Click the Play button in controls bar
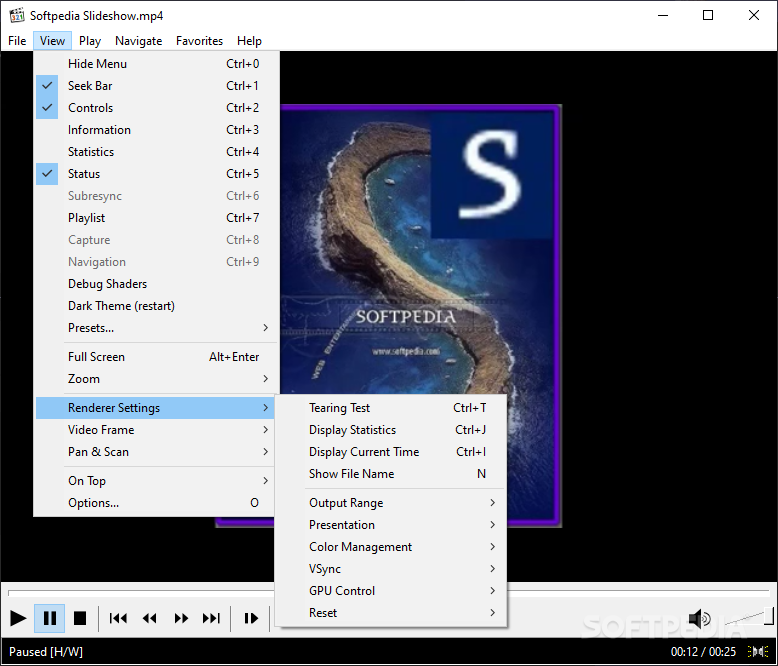The width and height of the screenshot is (778, 666). point(18,618)
